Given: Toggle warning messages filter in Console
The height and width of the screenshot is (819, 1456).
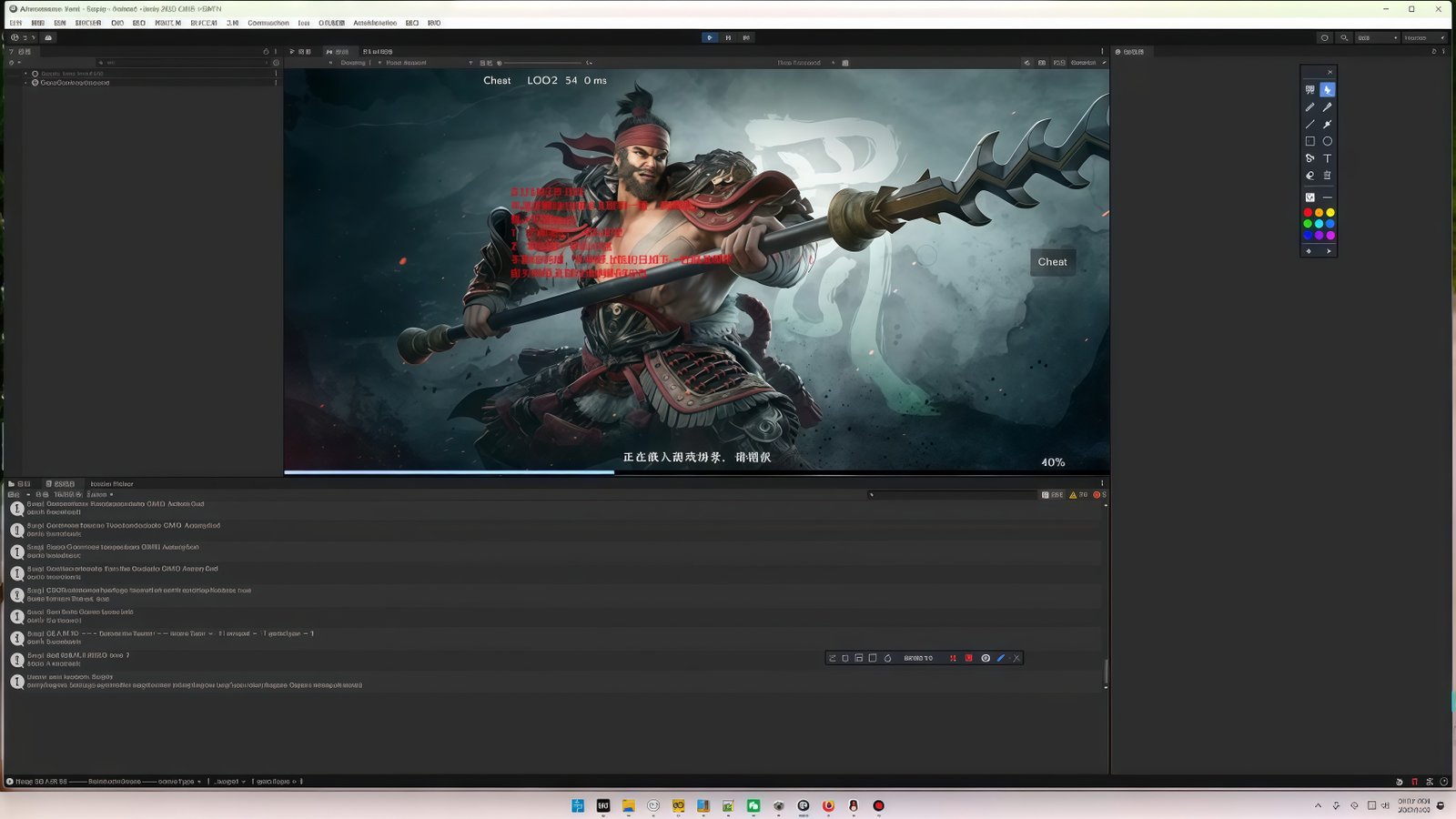Looking at the screenshot, I should 1077,495.
